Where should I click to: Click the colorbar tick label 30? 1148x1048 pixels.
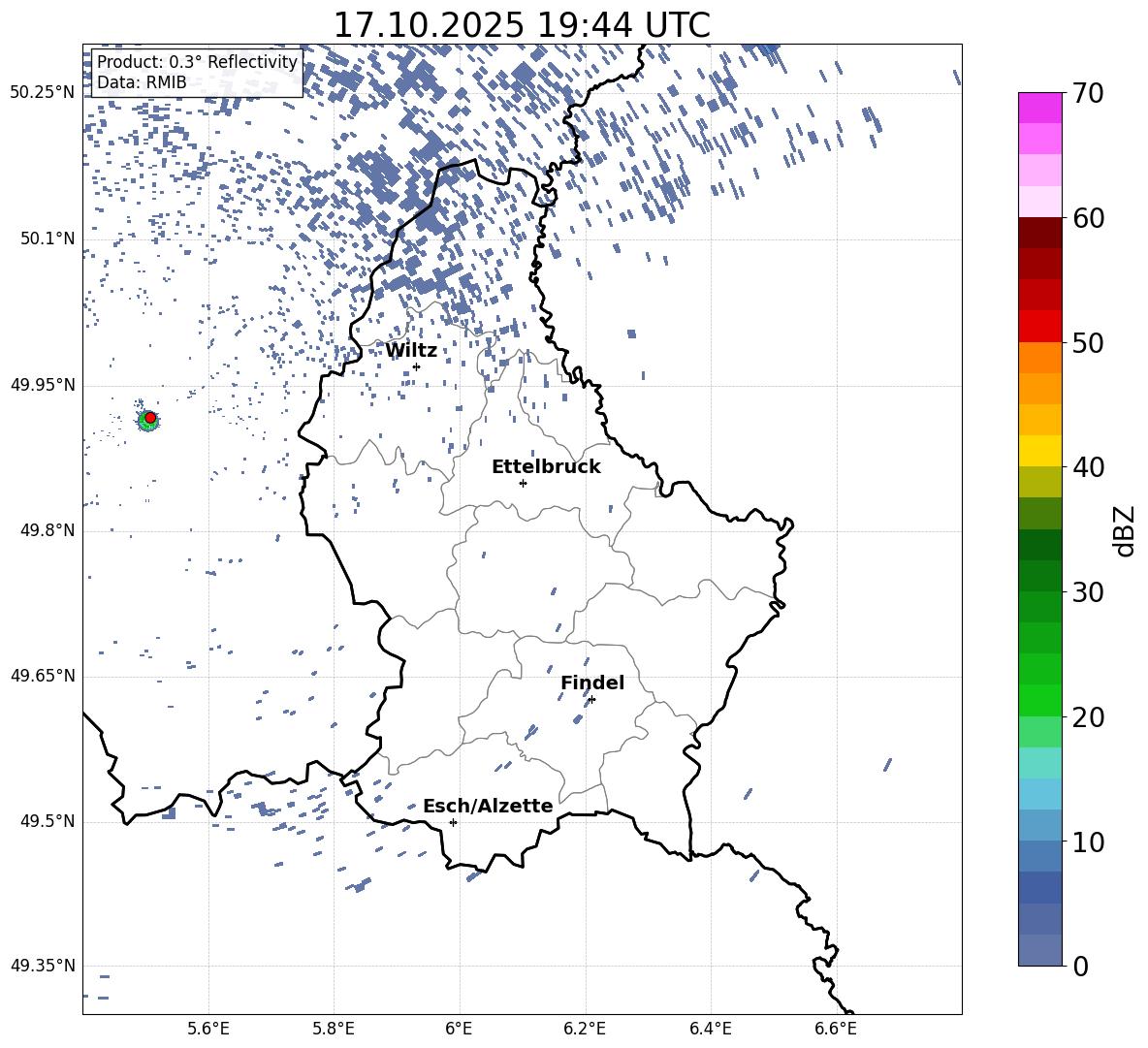tap(1088, 592)
